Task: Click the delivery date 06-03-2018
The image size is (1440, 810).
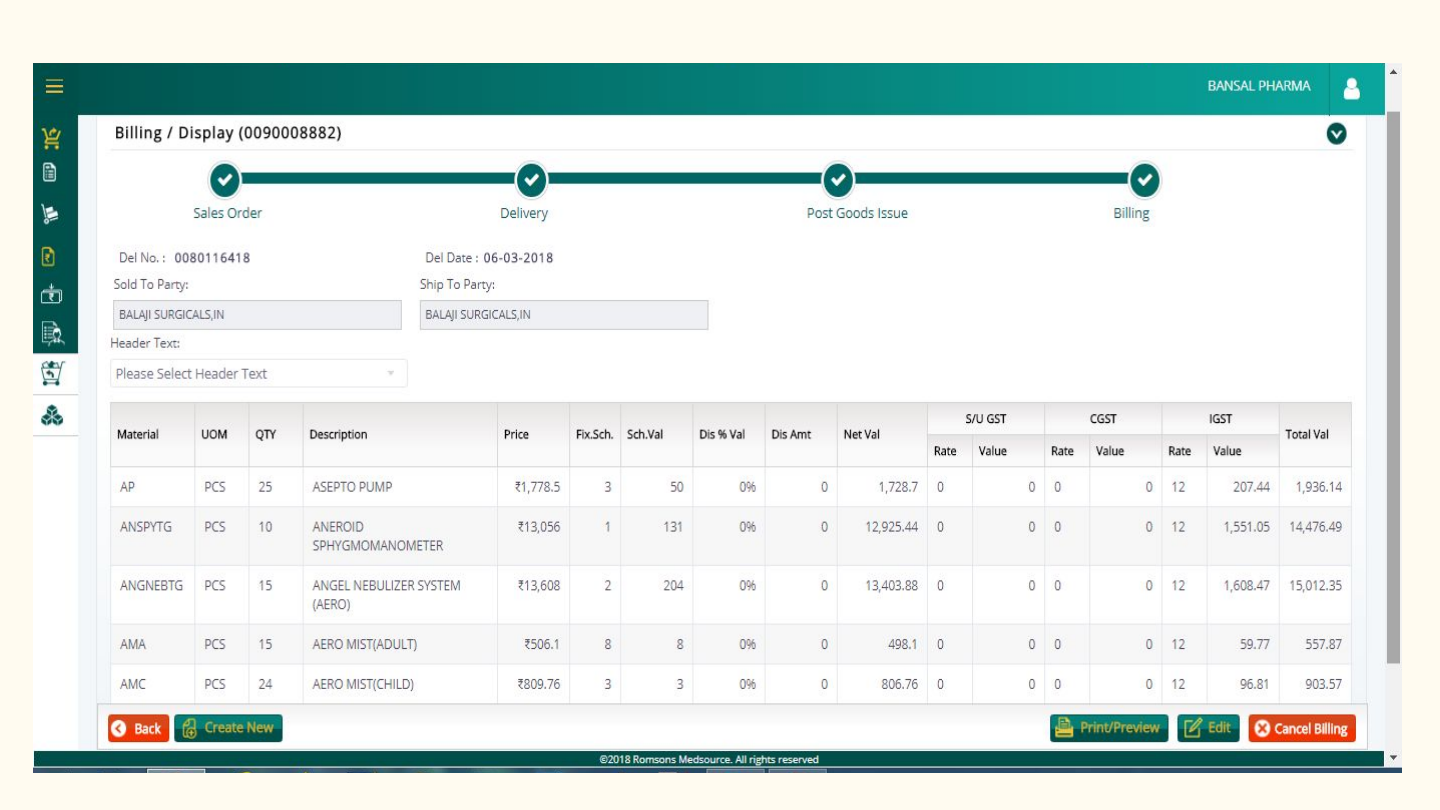Action: click(518, 258)
